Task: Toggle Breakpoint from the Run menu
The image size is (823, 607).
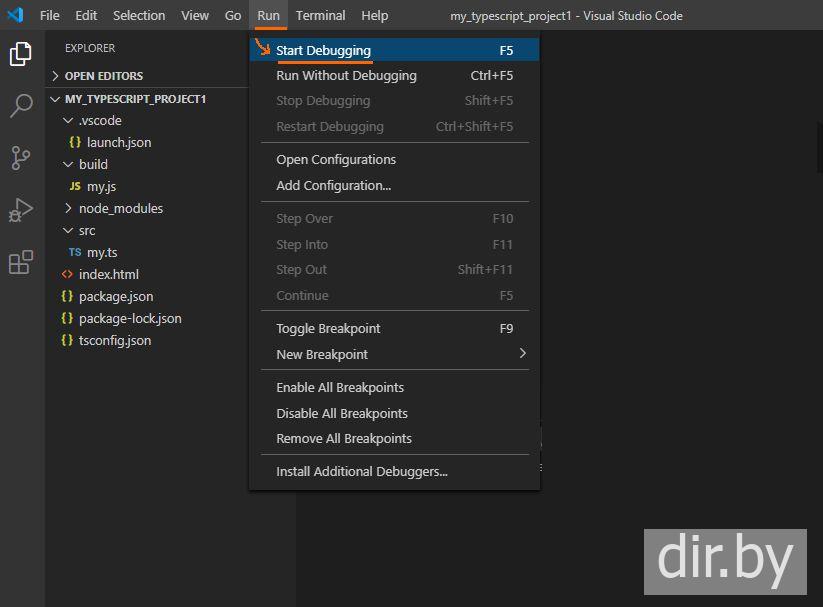Action: 328,328
